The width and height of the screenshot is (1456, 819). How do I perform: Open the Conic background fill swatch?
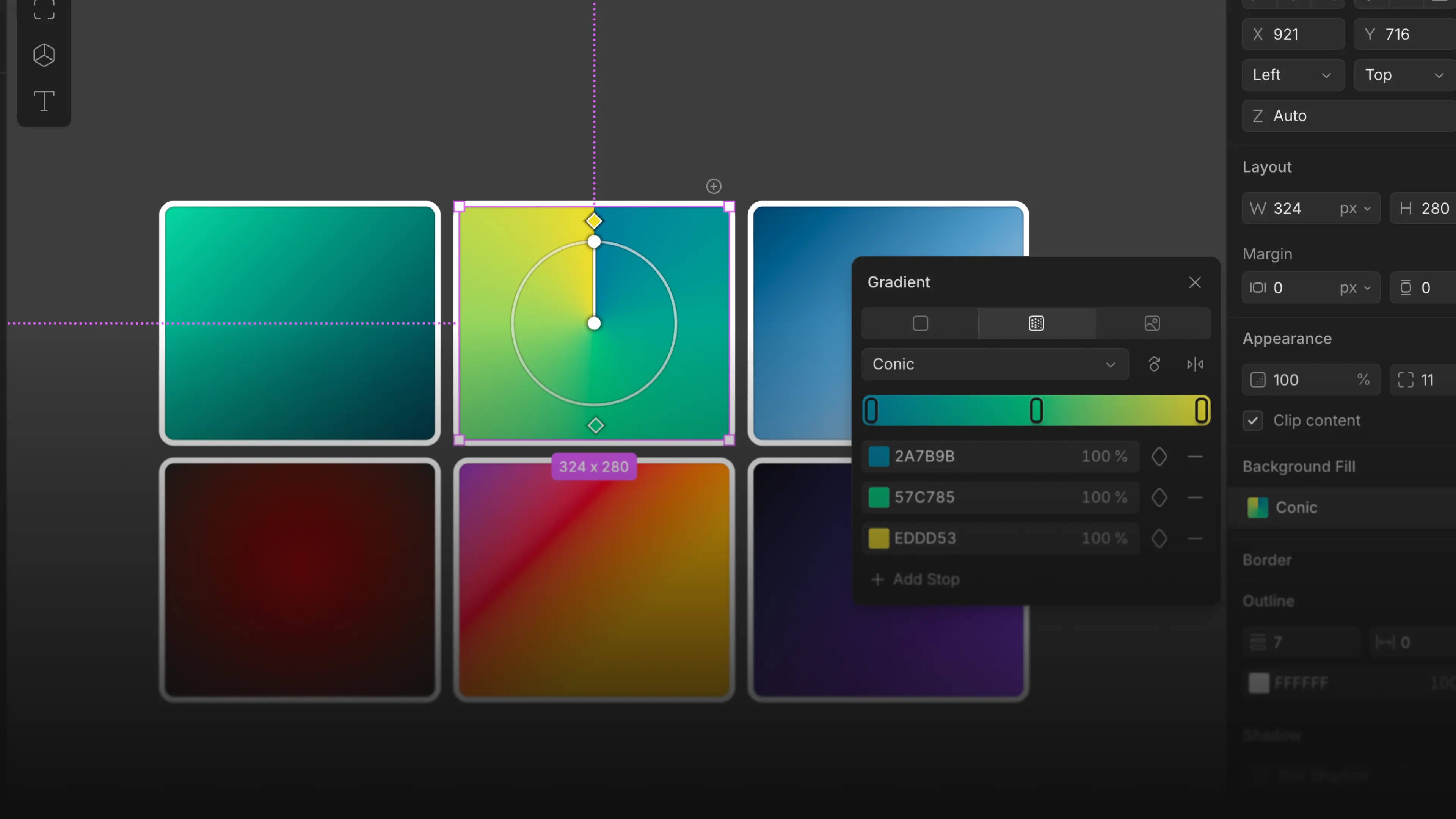1258,508
